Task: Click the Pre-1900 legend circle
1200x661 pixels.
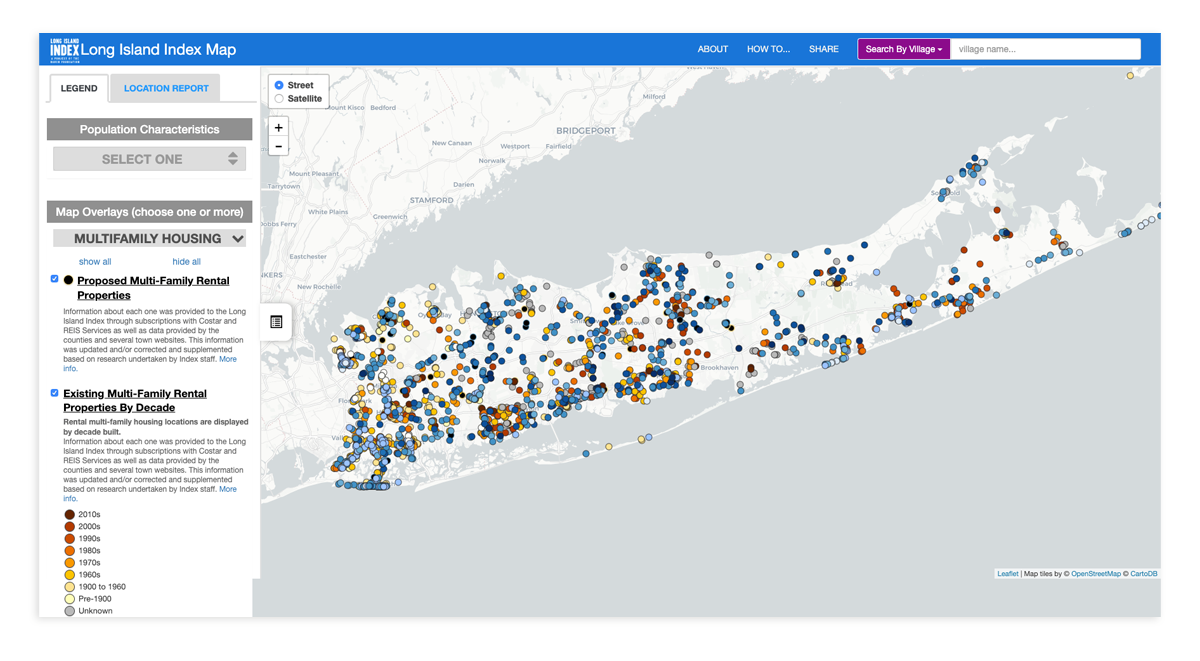Action: click(70, 599)
